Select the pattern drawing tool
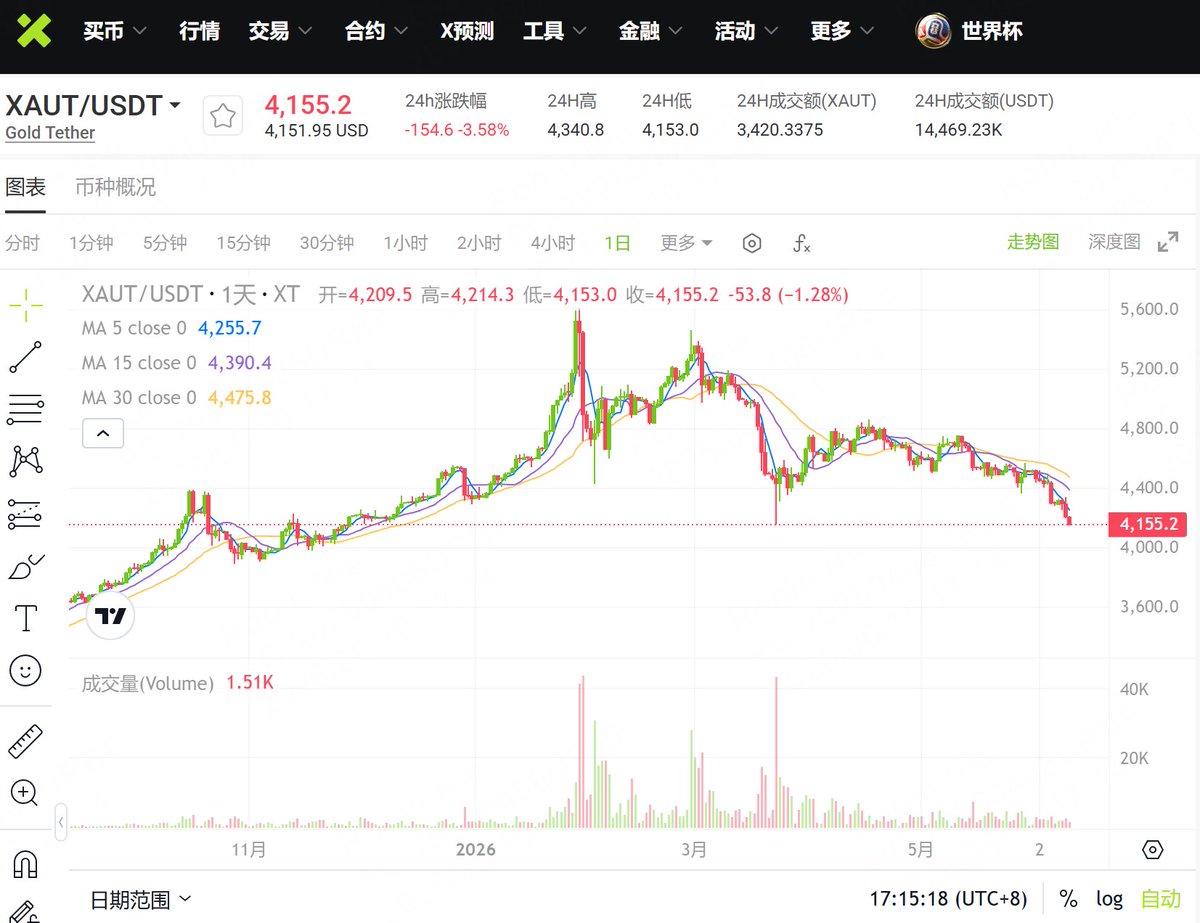 [25, 461]
